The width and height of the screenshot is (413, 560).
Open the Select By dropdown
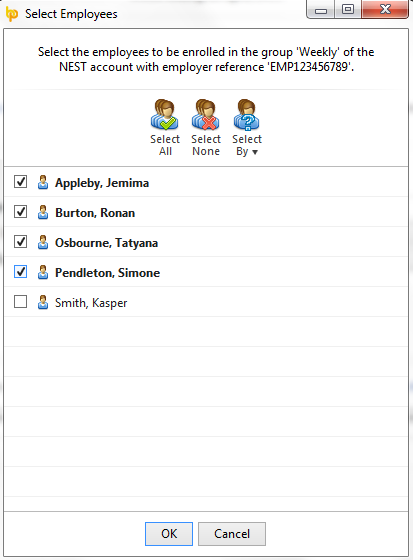coord(247,128)
